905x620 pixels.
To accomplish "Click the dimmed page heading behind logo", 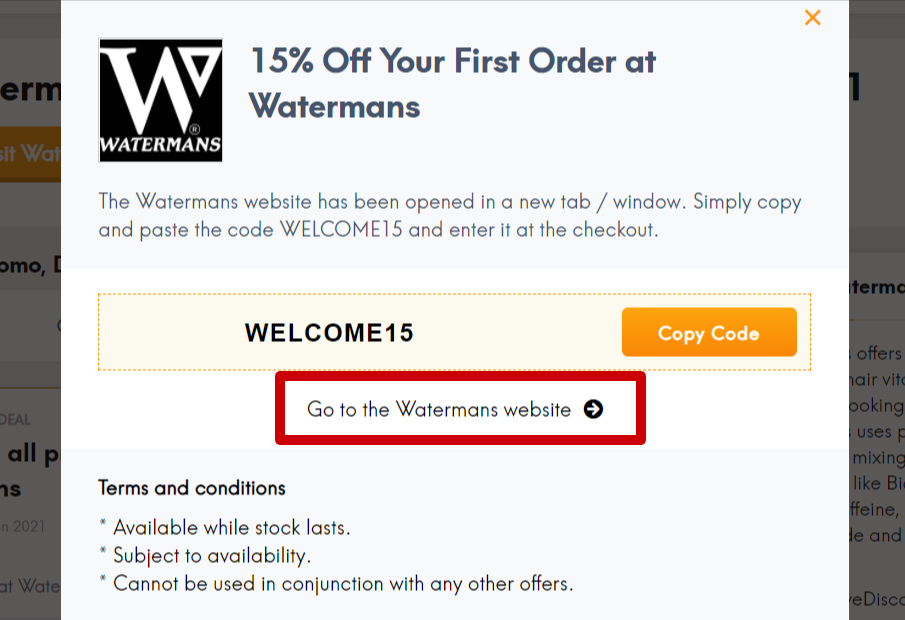I will coord(30,89).
